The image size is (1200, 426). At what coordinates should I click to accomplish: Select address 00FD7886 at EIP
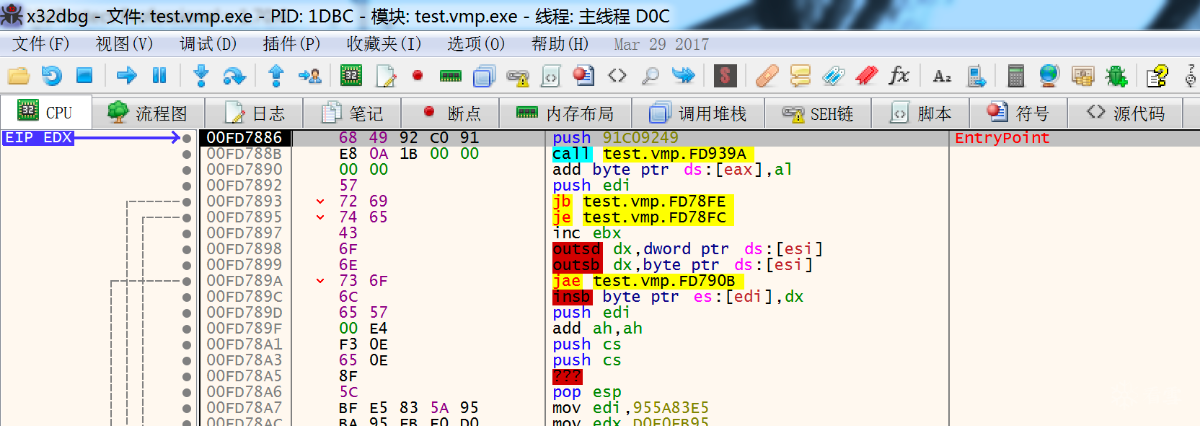(245, 138)
